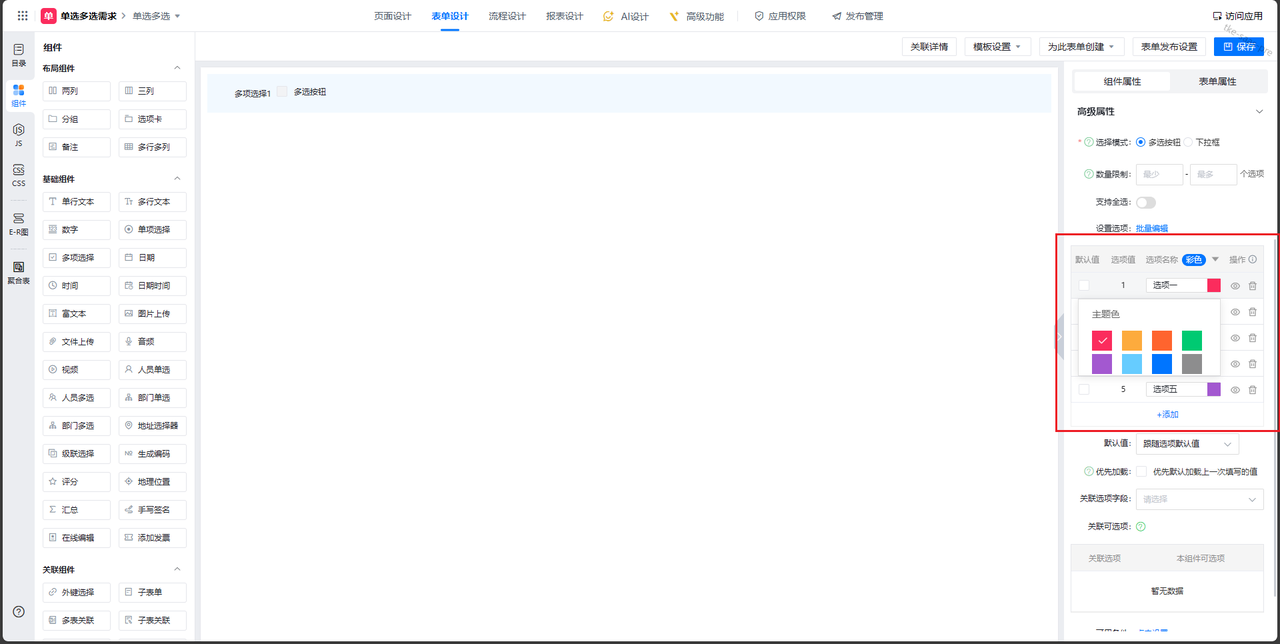Viewport: 1280px width, 644px height.
Task: Toggle visibility of option 选项五
Action: pos(1235,390)
